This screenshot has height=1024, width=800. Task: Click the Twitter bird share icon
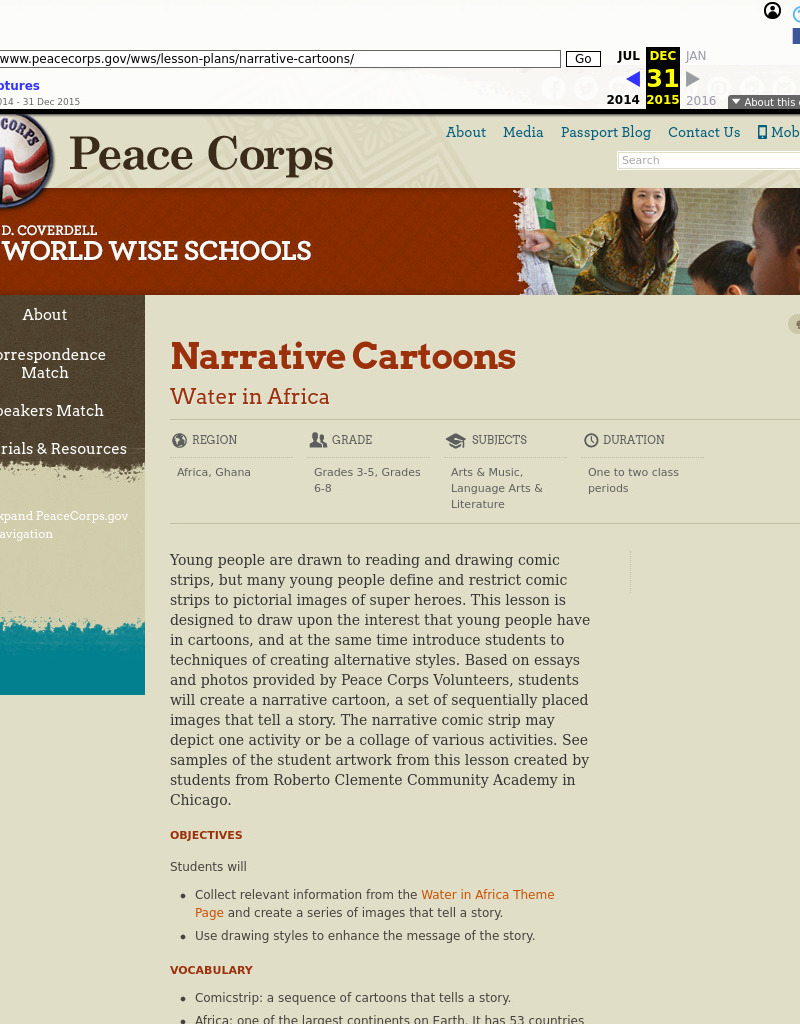pyautogui.click(x=584, y=88)
